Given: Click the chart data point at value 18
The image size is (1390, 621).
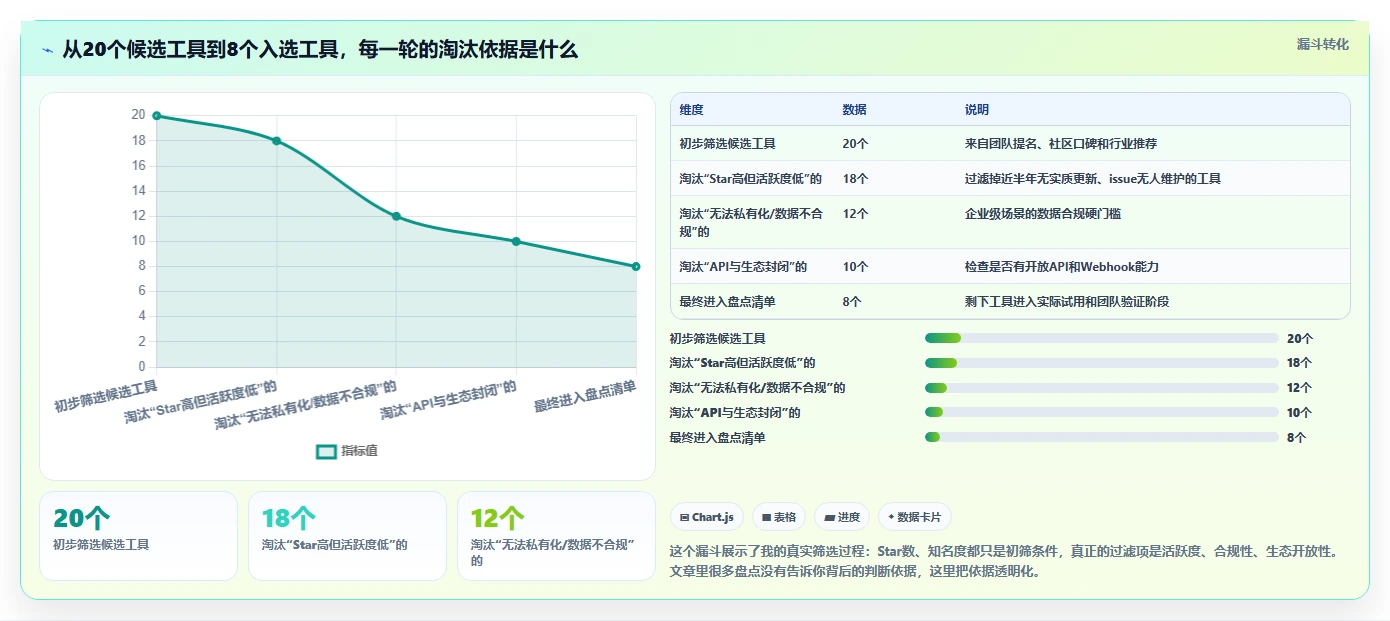Looking at the screenshot, I should (x=276, y=141).
